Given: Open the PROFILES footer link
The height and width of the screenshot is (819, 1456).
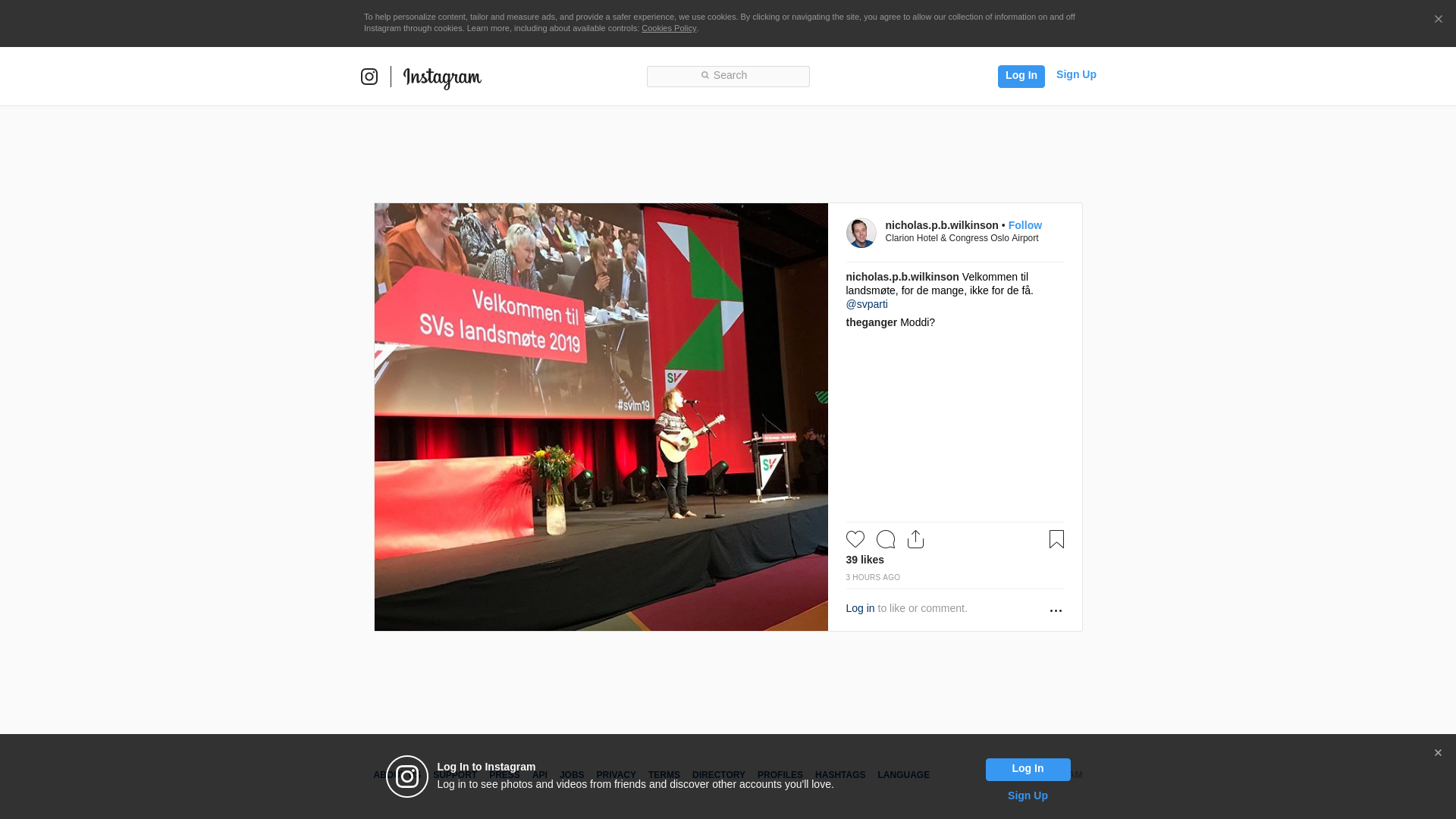Looking at the screenshot, I should pyautogui.click(x=780, y=775).
